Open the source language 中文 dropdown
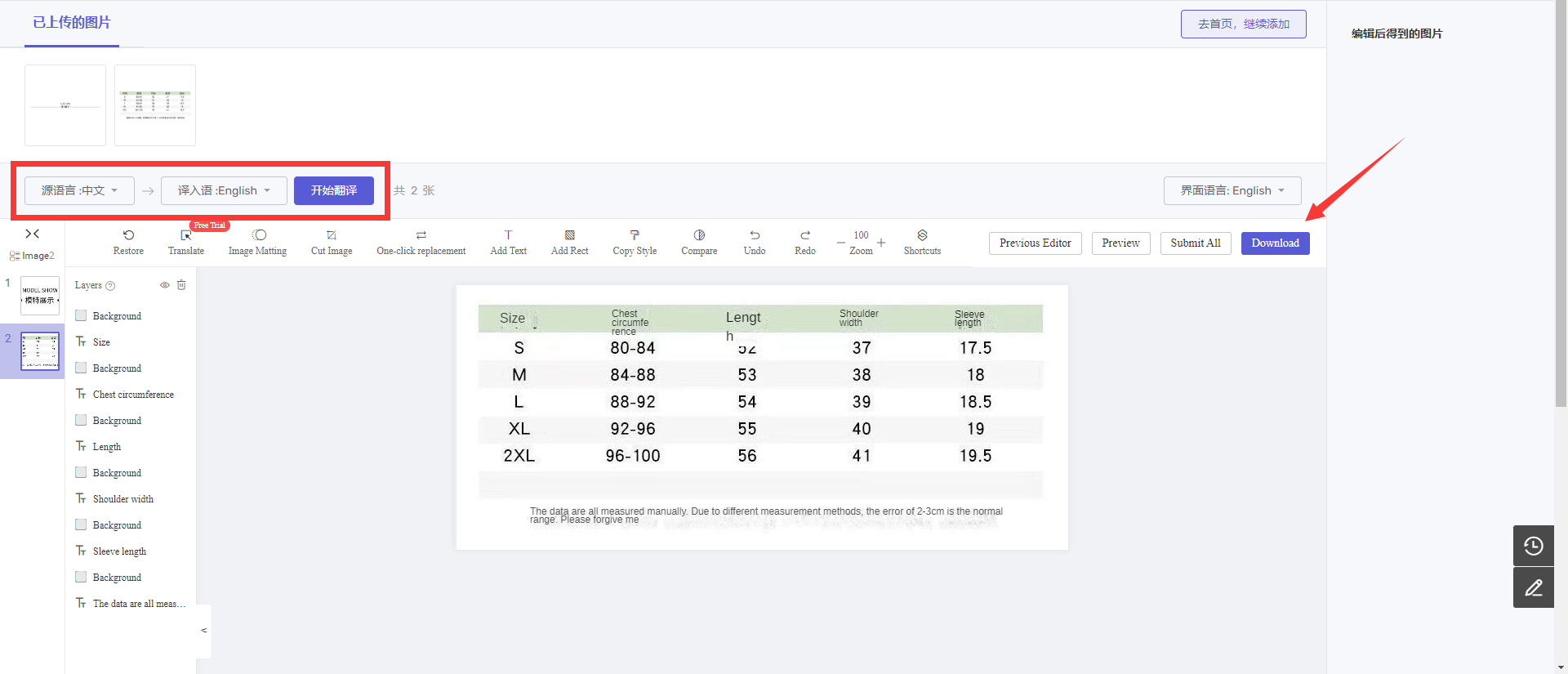The height and width of the screenshot is (674, 1568). [x=79, y=190]
